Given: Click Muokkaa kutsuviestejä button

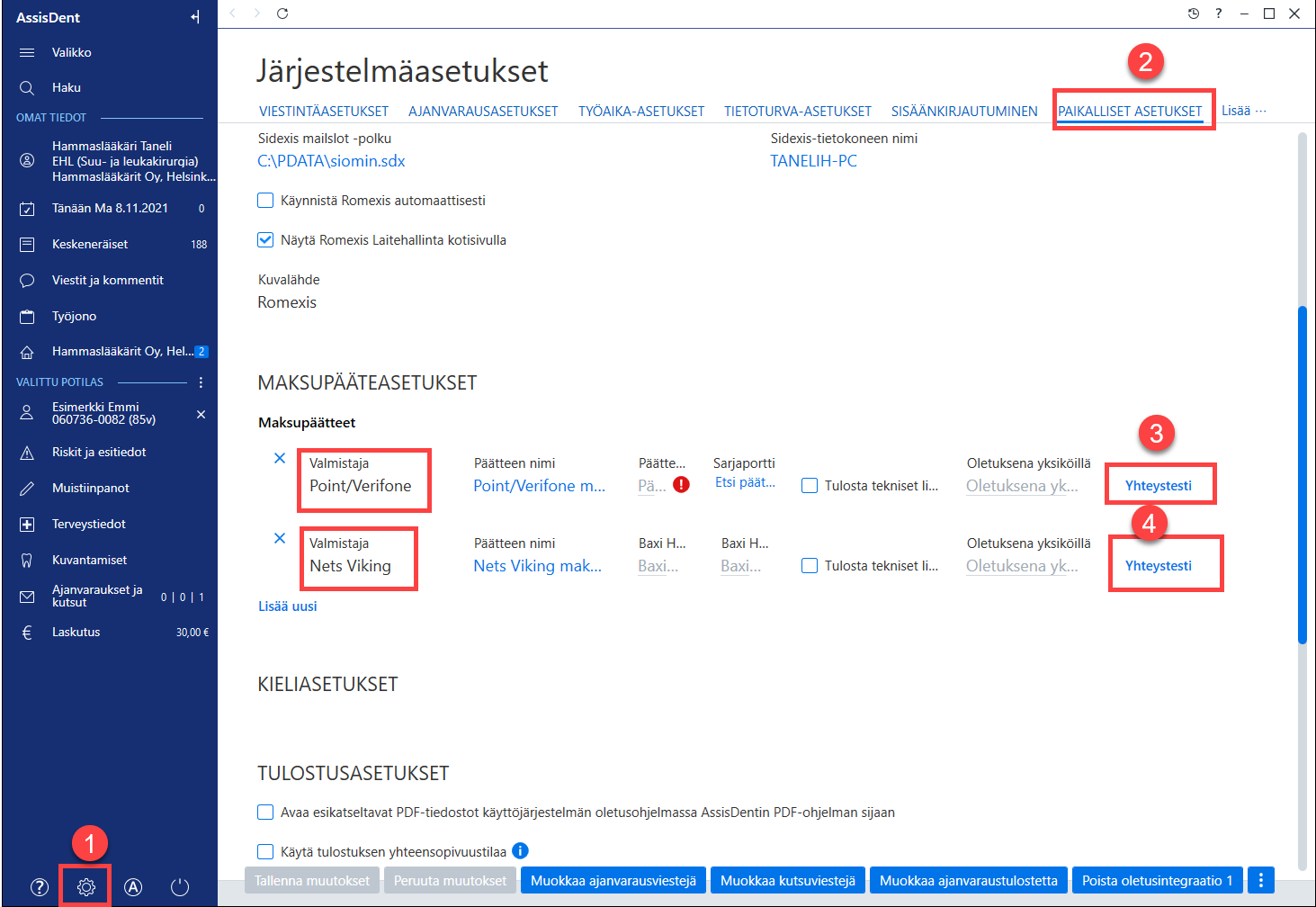Looking at the screenshot, I should tap(788, 881).
